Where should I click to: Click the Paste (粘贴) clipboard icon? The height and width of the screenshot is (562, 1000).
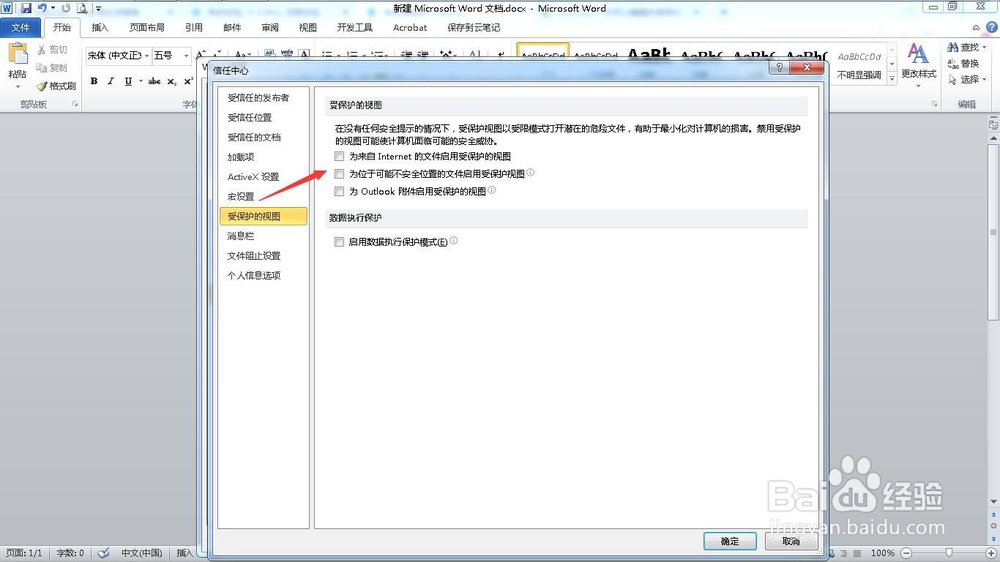coord(18,54)
